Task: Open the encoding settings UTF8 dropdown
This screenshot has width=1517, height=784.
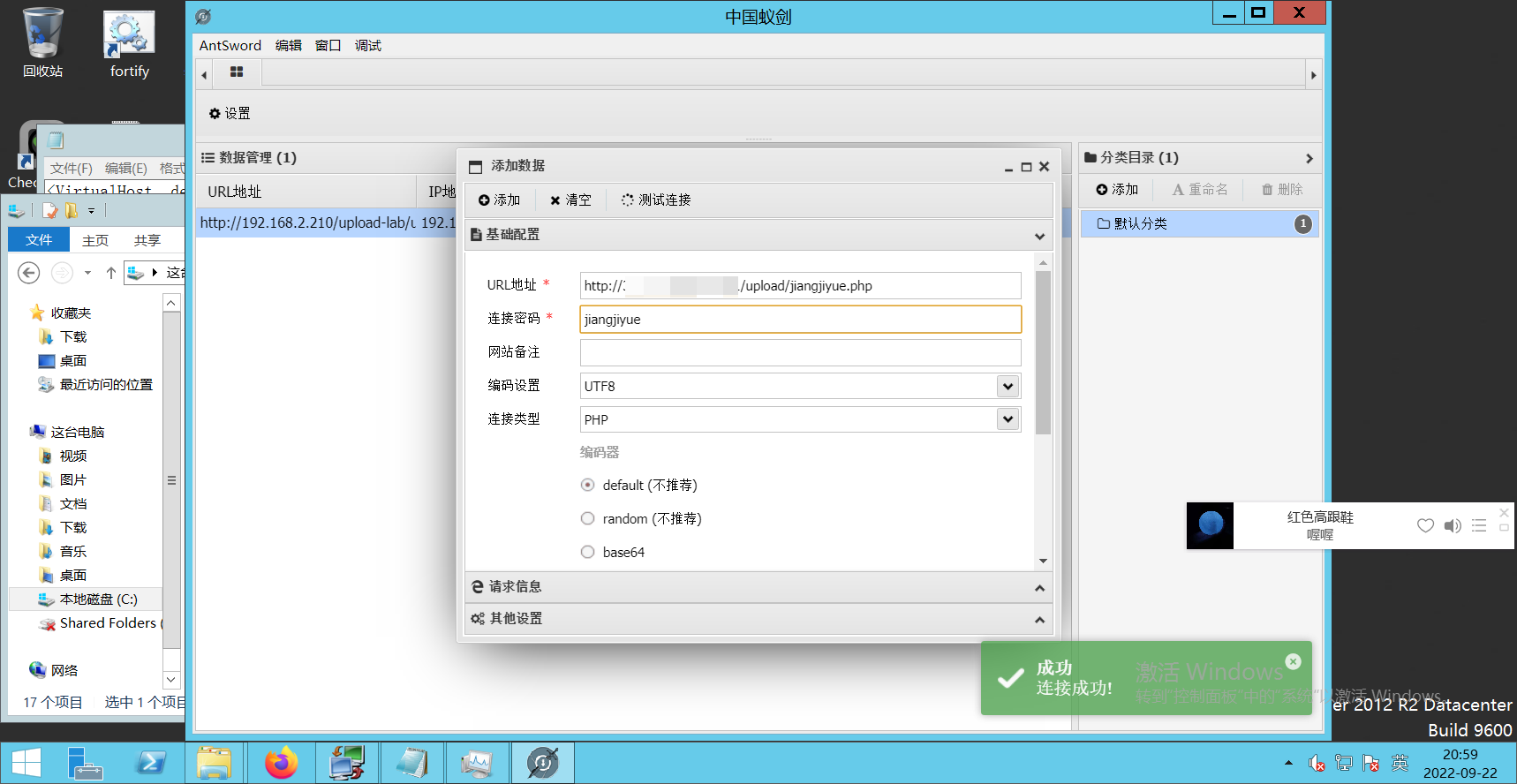Action: pyautogui.click(x=1008, y=386)
